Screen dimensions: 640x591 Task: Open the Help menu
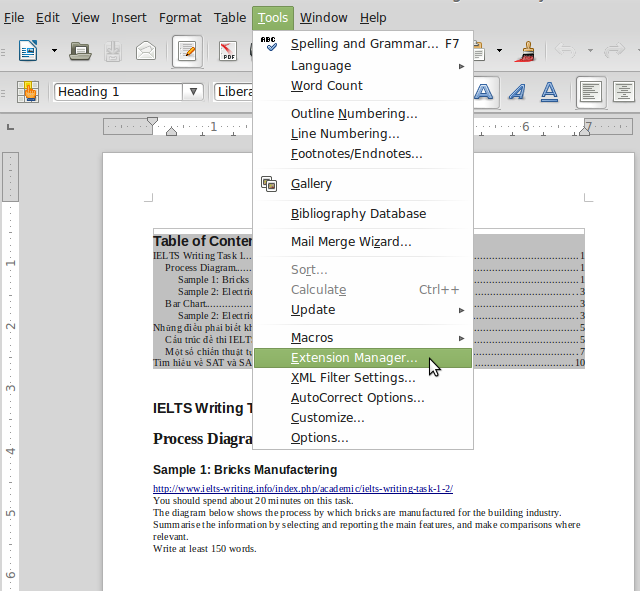coord(373,18)
